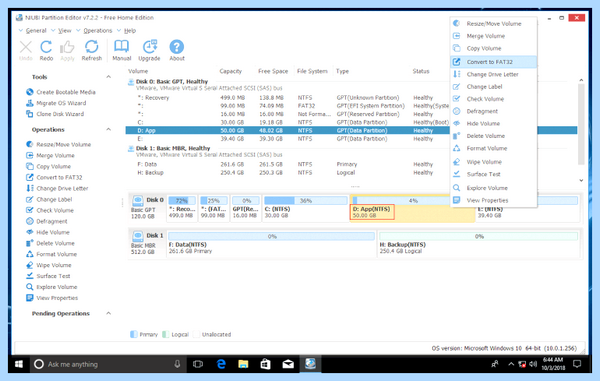This screenshot has height=381, width=600.
Task: Click Change Label in sidebar
Action: coord(54,199)
